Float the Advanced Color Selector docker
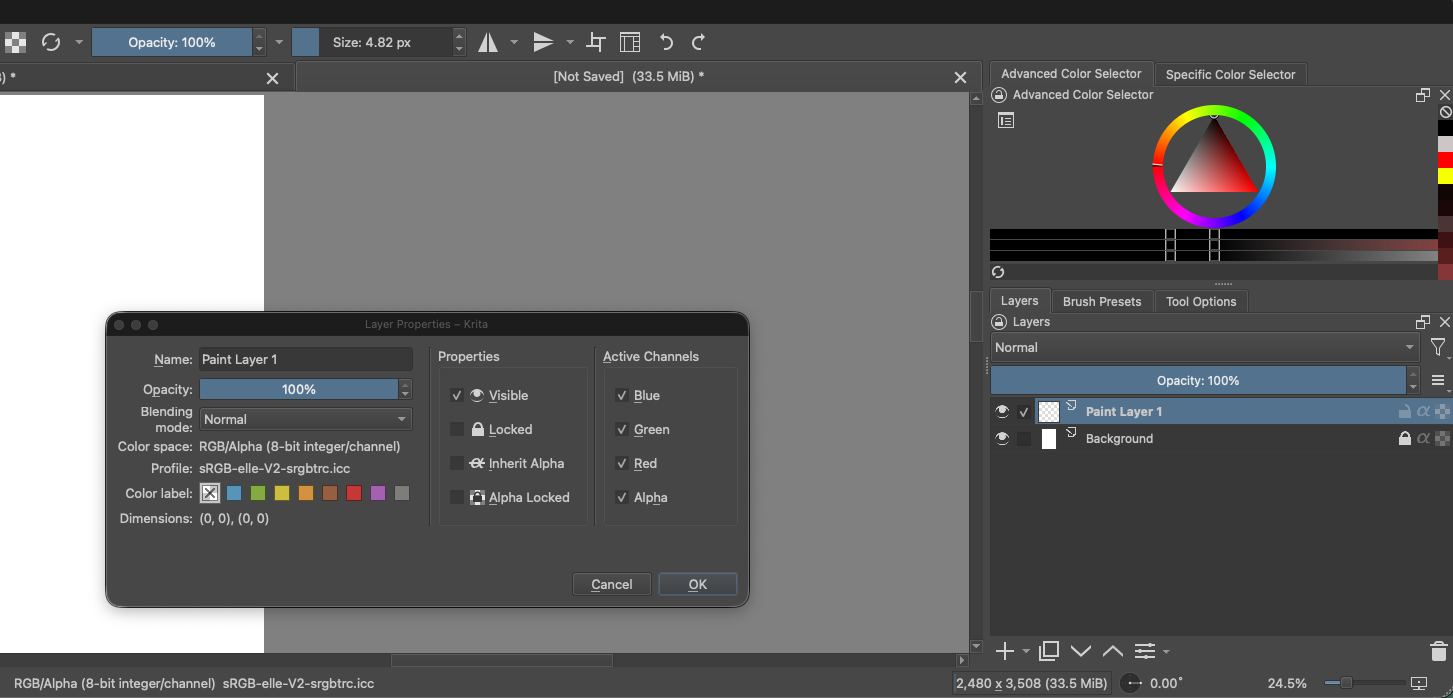This screenshot has width=1453, height=698. tap(1423, 95)
